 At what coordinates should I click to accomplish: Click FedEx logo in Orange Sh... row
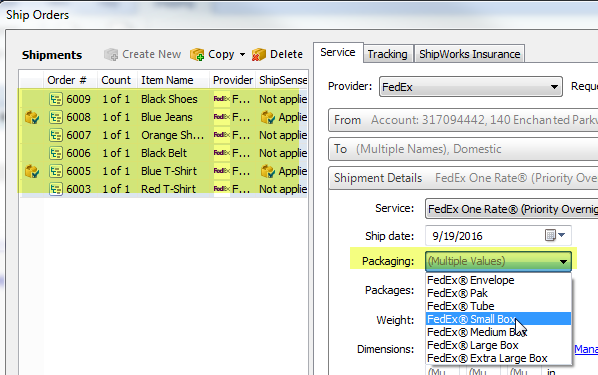(x=222, y=135)
